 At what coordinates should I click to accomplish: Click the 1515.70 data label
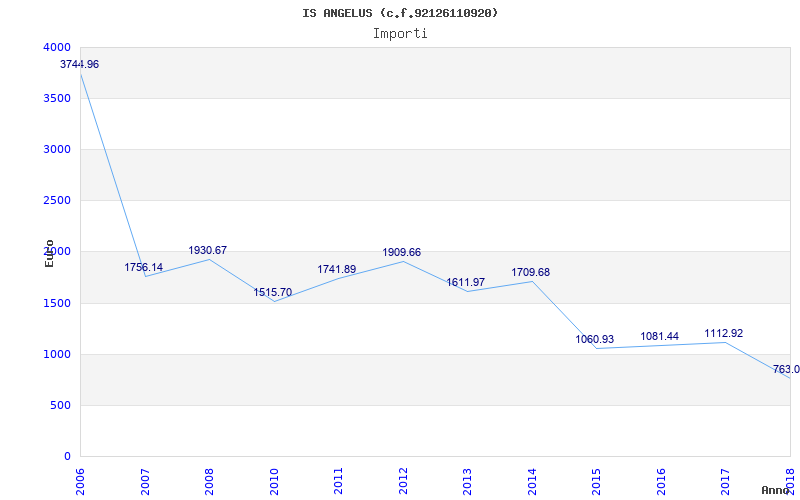coord(273,292)
